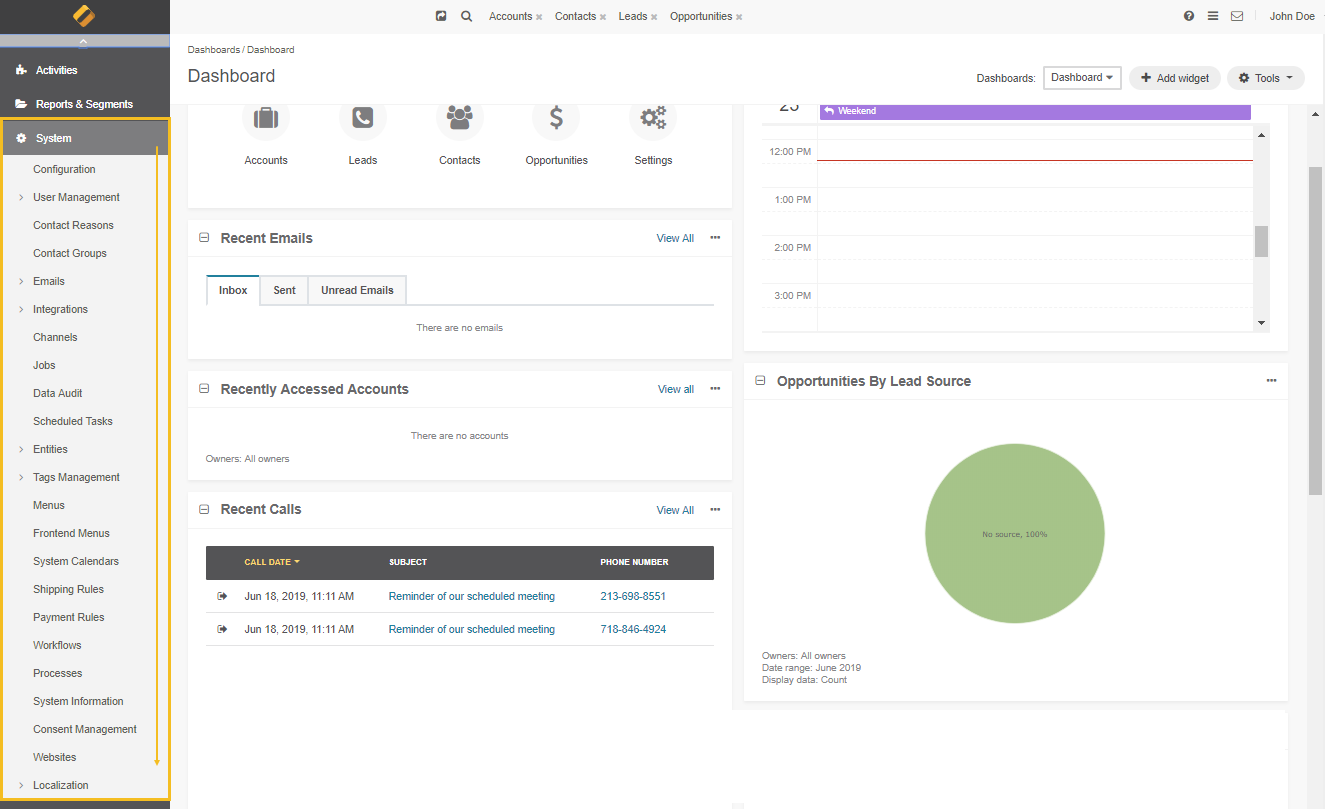
Task: Close the Contacts pinned tab
Action: tap(603, 17)
